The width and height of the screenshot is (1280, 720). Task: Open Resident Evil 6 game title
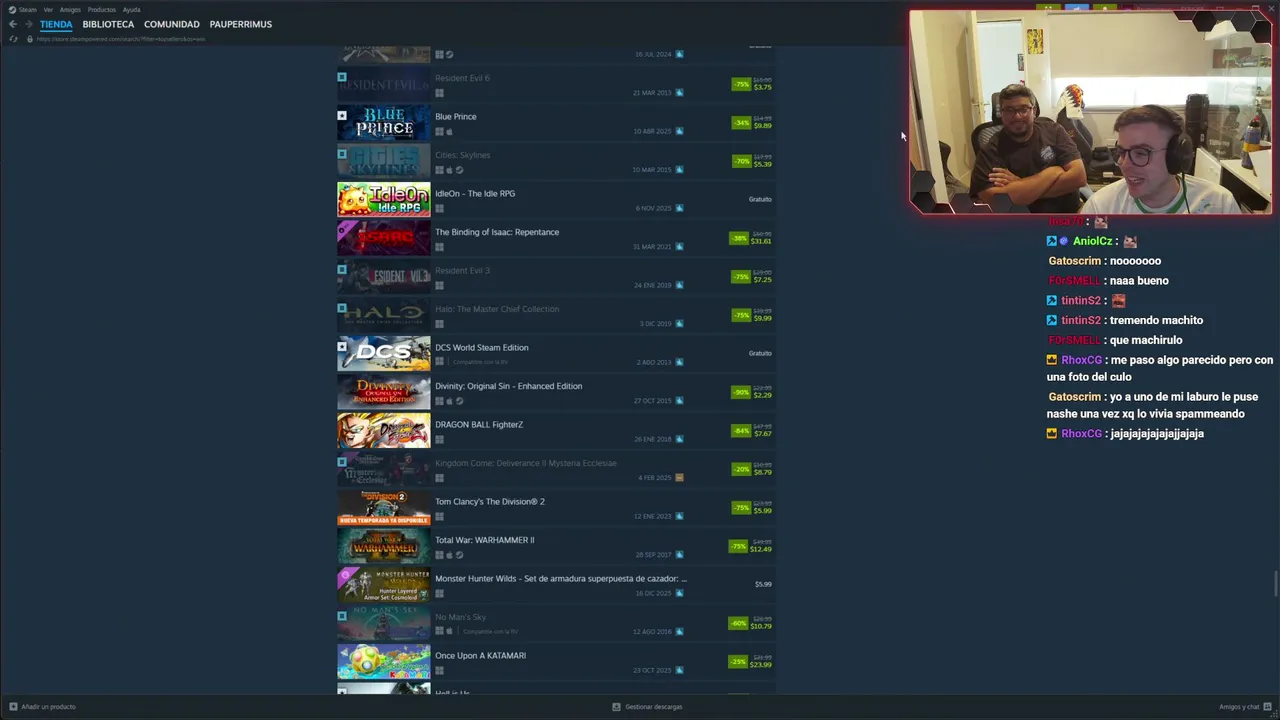462,78
